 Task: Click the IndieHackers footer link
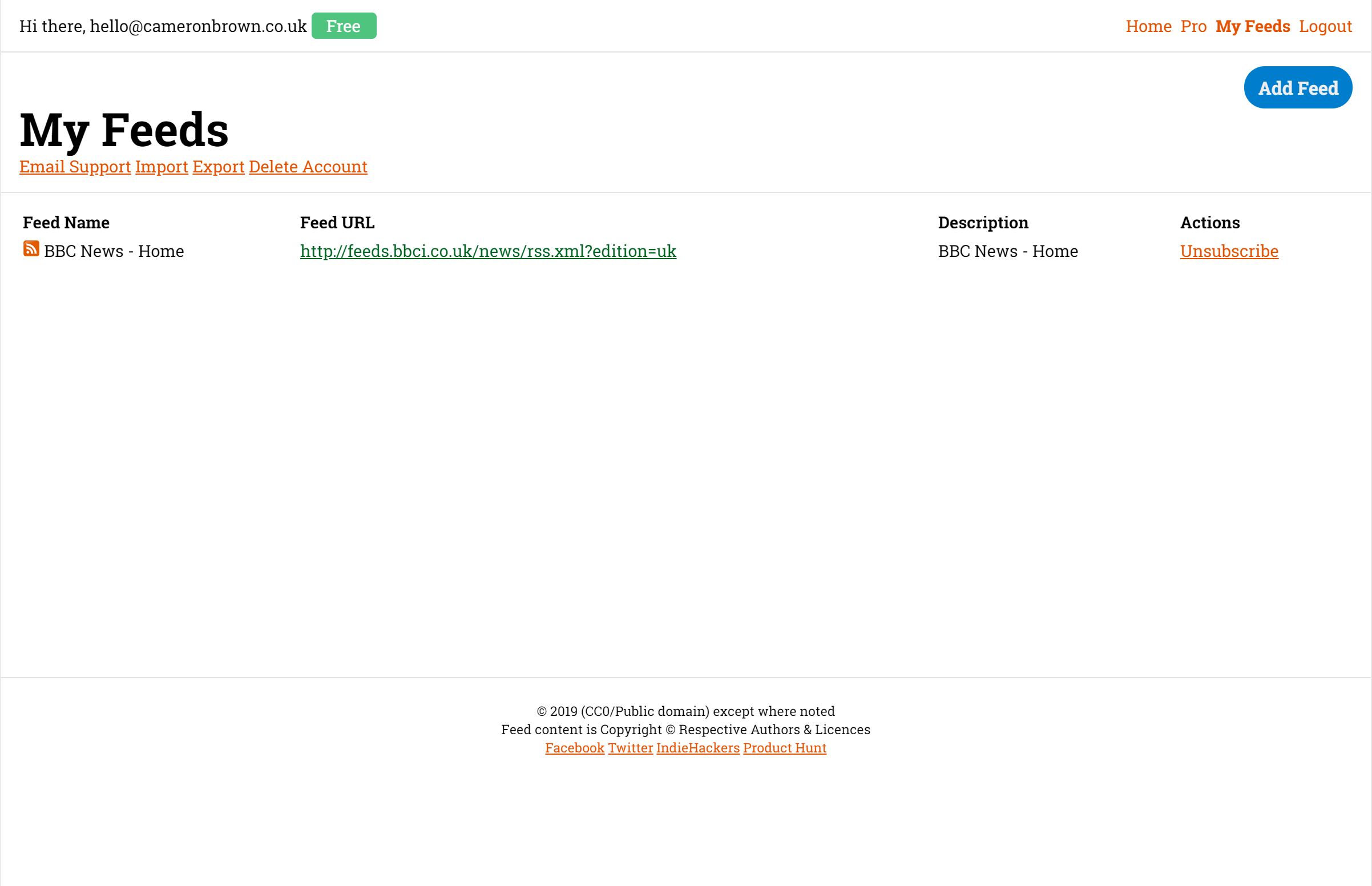coord(697,747)
